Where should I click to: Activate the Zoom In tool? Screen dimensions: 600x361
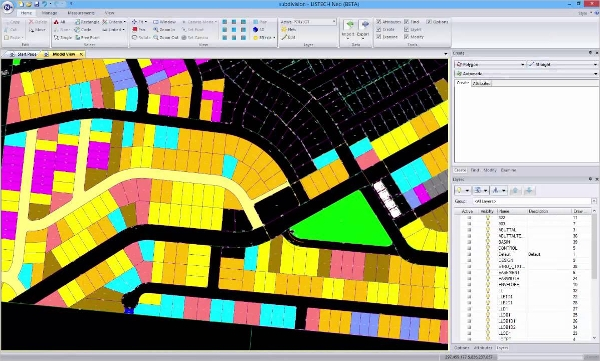165,29
